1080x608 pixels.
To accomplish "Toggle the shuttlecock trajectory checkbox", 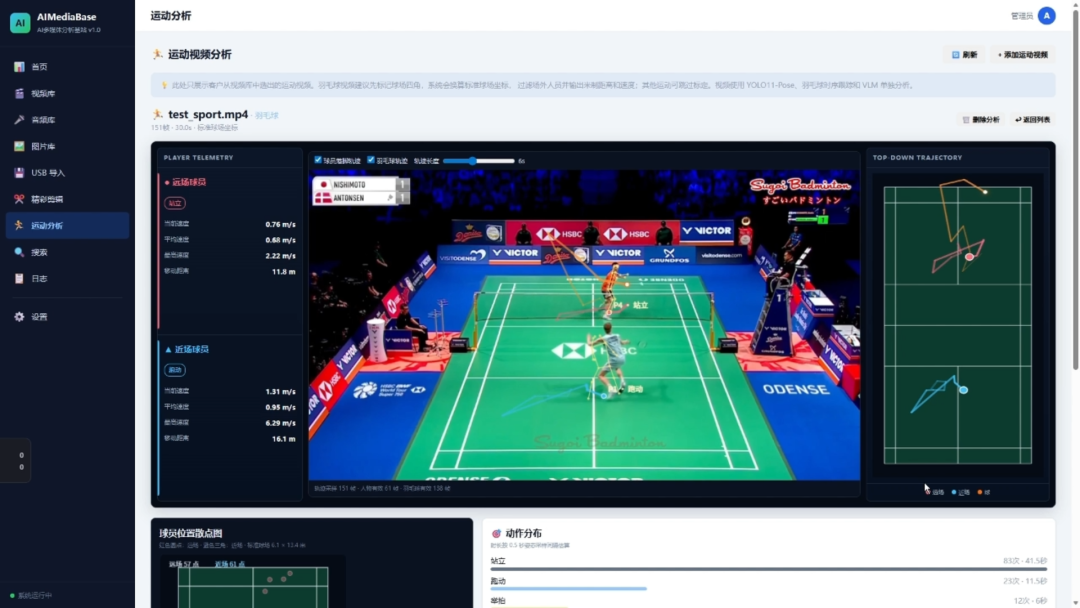I will (371, 160).
